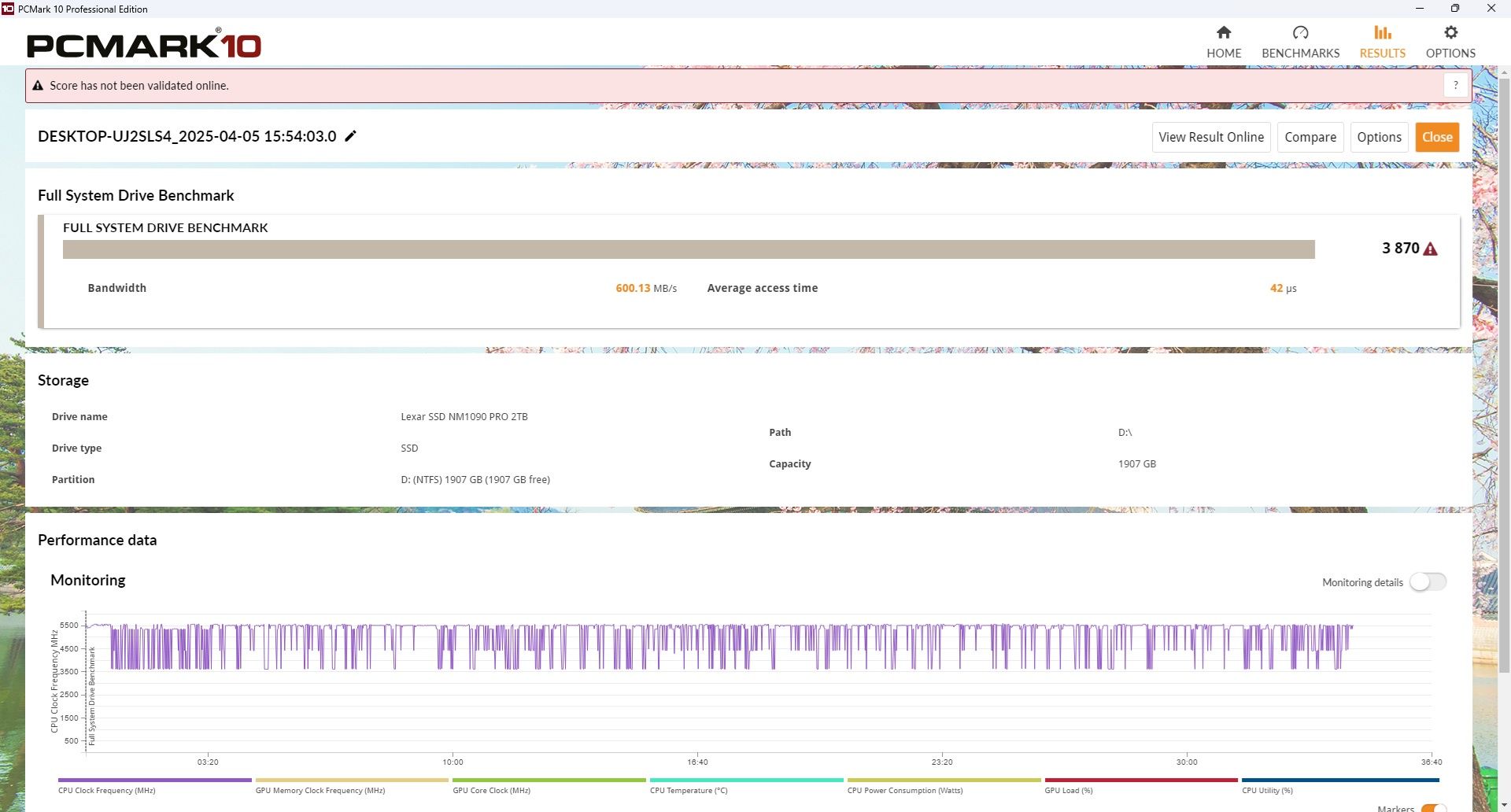The height and width of the screenshot is (812, 1511).
Task: Click the 'Drive name' label
Action: pos(79,417)
